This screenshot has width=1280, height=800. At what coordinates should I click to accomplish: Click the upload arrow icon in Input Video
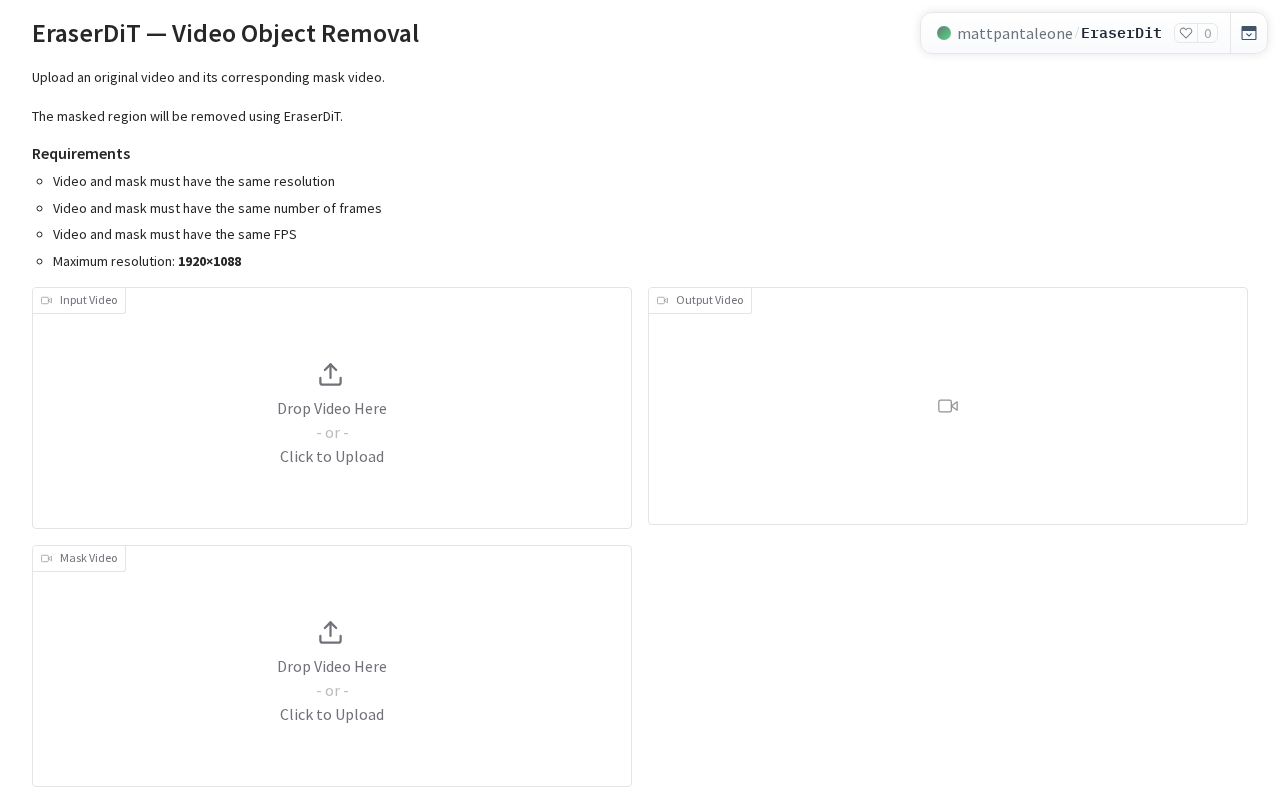[x=330, y=374]
